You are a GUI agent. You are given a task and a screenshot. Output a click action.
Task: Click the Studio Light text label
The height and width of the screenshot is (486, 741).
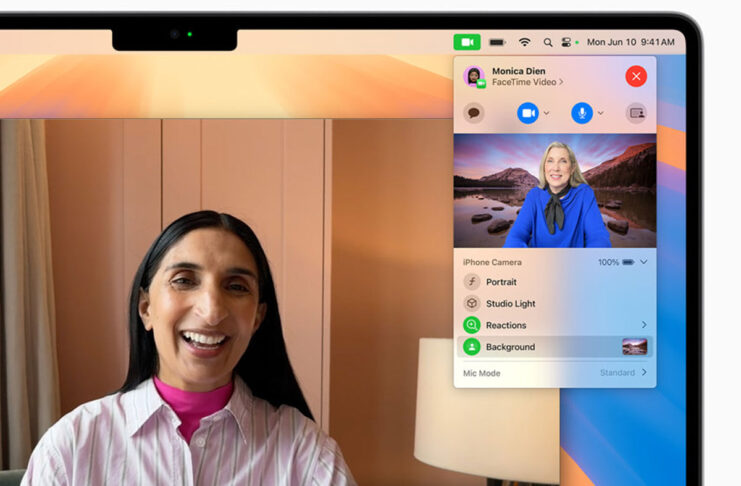click(x=511, y=304)
